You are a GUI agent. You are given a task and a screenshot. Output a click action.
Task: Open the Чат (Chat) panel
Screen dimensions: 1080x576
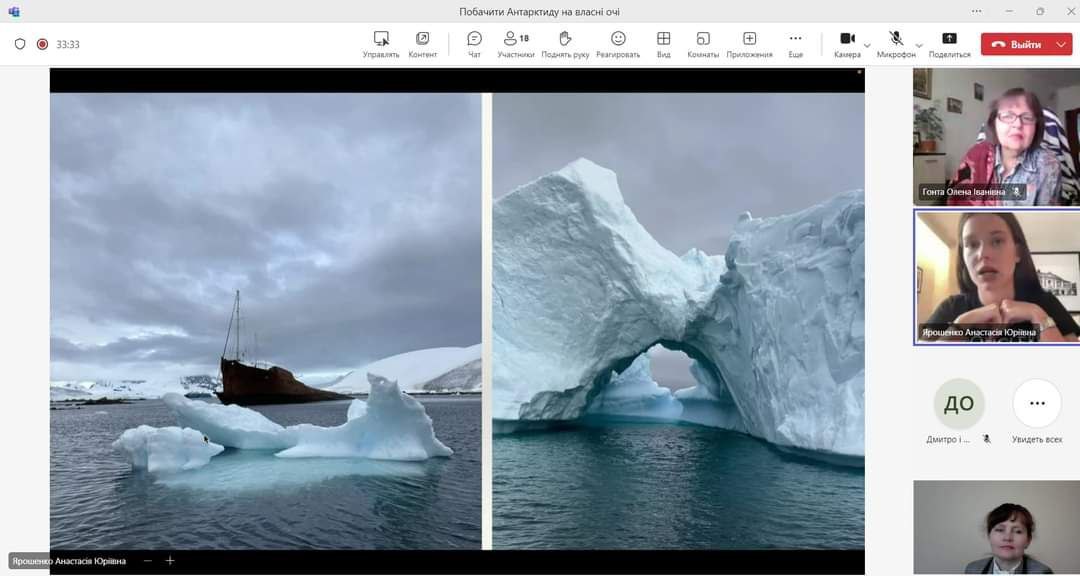474,44
